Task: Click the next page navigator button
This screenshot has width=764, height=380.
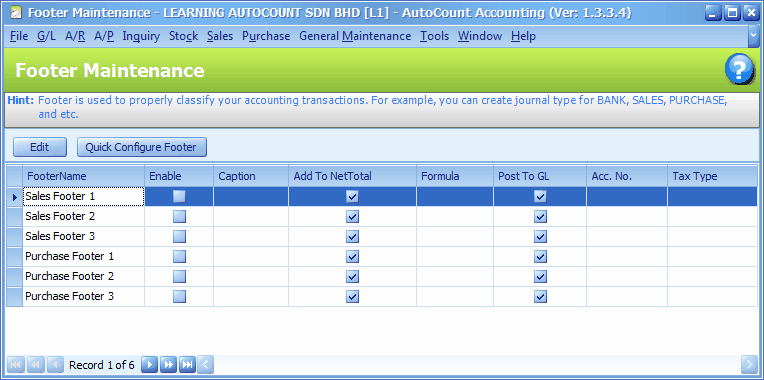Action: [x=168, y=364]
